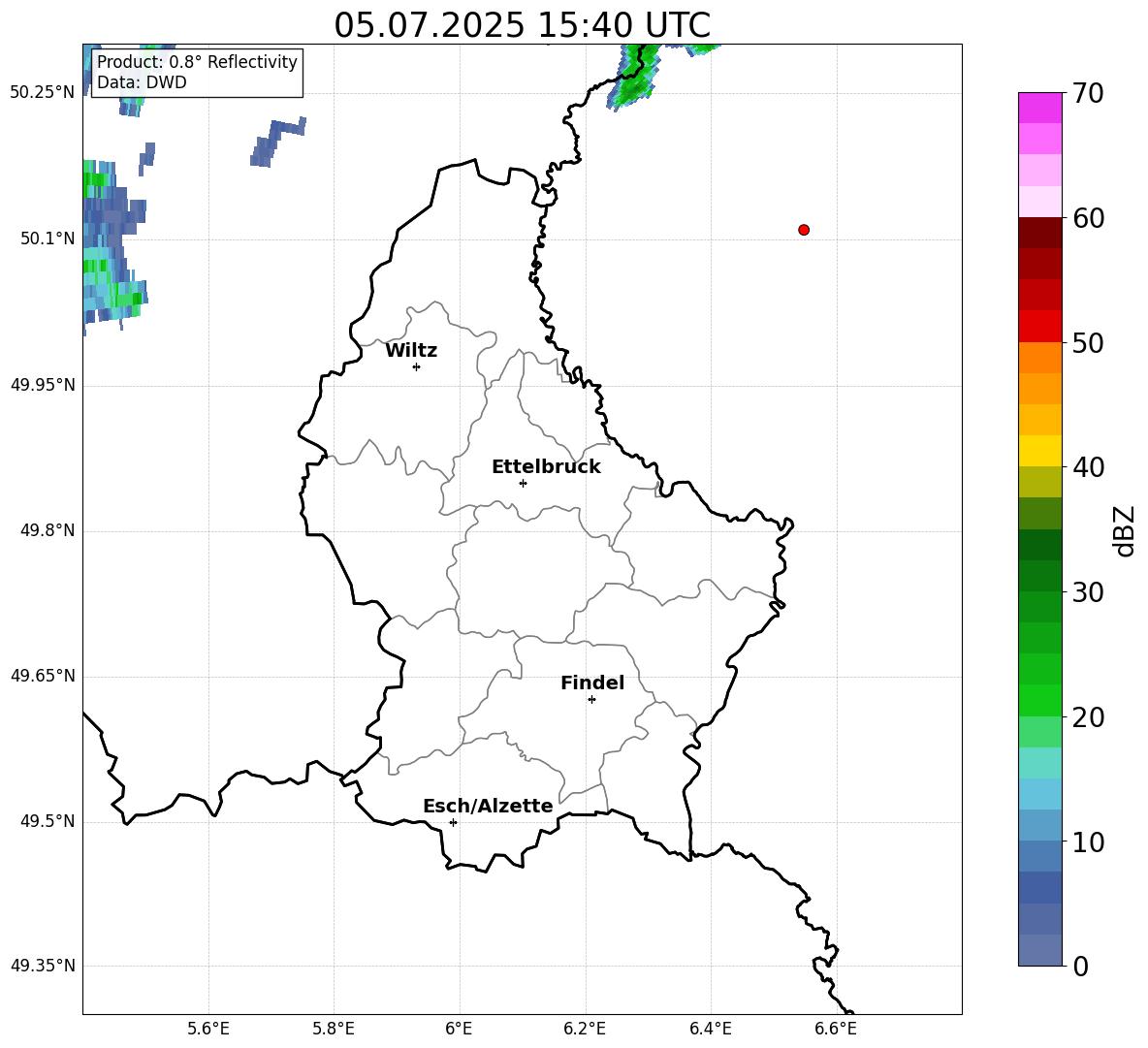This screenshot has width=1148, height=1048.
Task: Click the red dot marker on the map
Action: click(x=804, y=230)
